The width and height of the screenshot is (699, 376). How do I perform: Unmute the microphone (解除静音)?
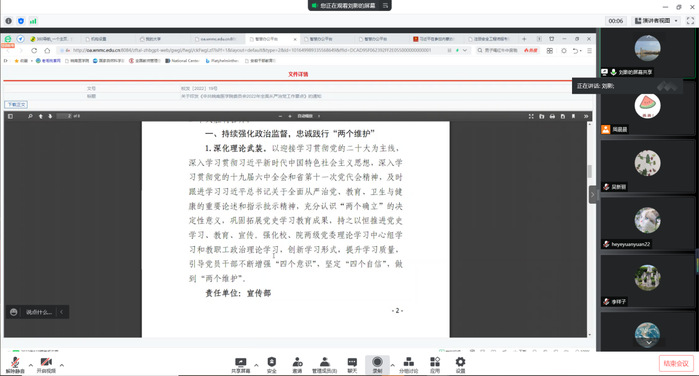(15, 365)
